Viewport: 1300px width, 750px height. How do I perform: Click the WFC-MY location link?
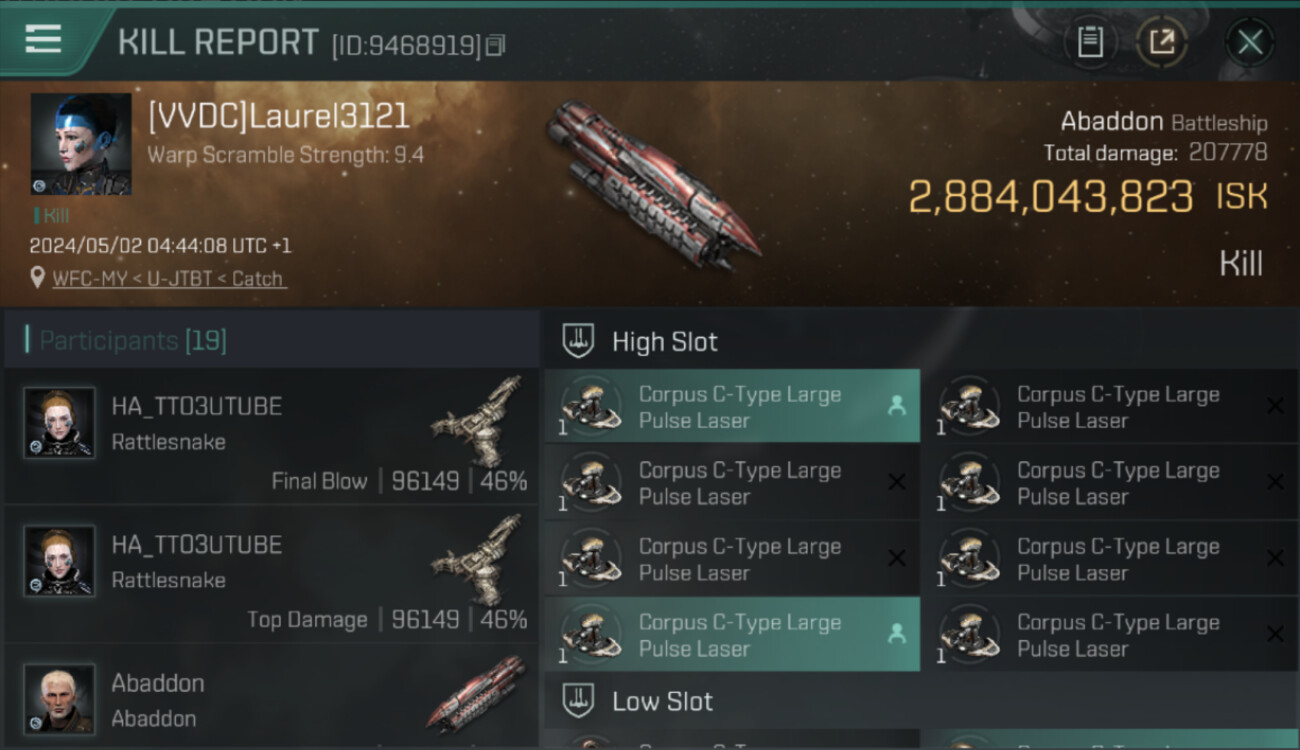169,279
